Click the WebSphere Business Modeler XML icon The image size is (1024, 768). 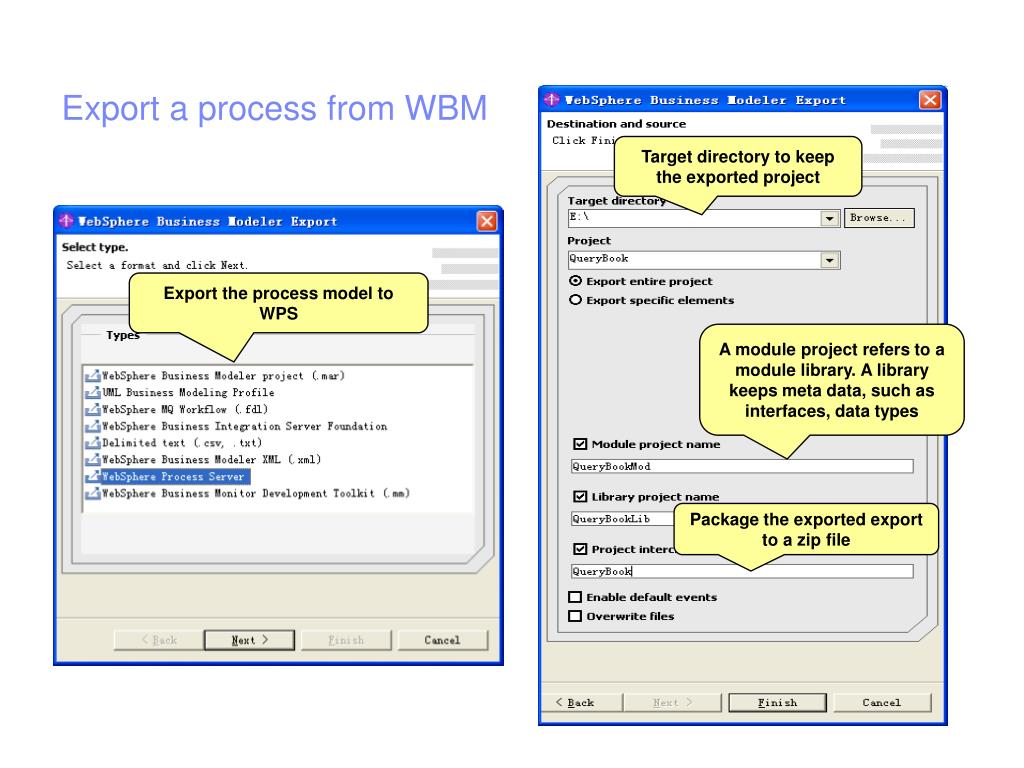point(92,460)
